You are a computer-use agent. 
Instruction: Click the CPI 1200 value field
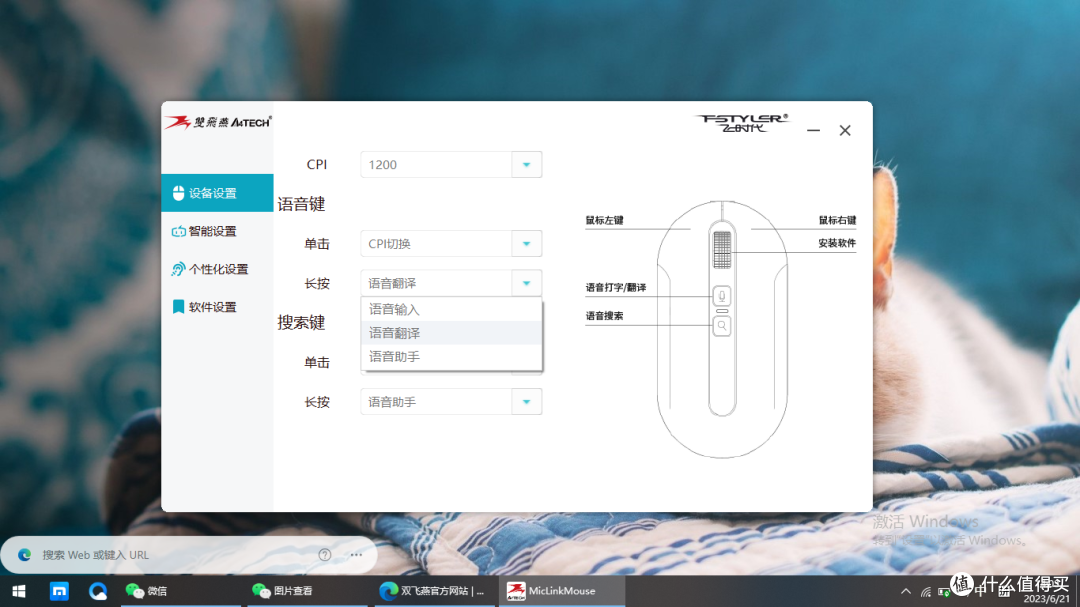point(436,165)
